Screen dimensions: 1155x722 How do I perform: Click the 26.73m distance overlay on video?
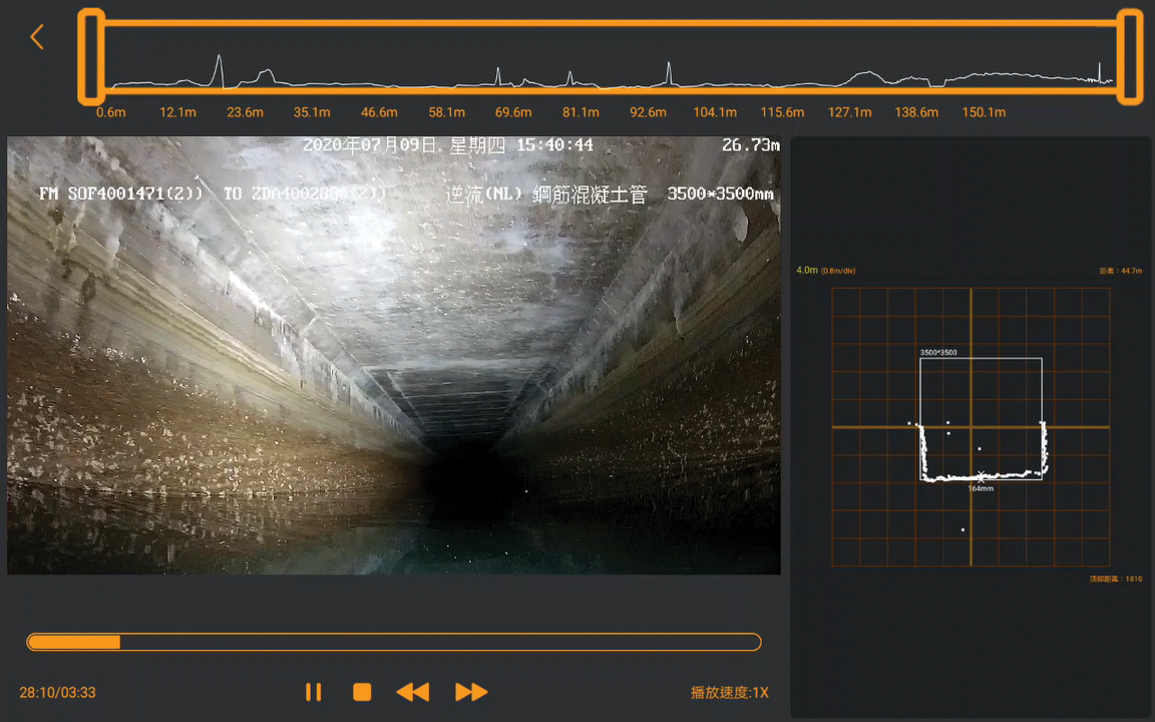coord(750,146)
